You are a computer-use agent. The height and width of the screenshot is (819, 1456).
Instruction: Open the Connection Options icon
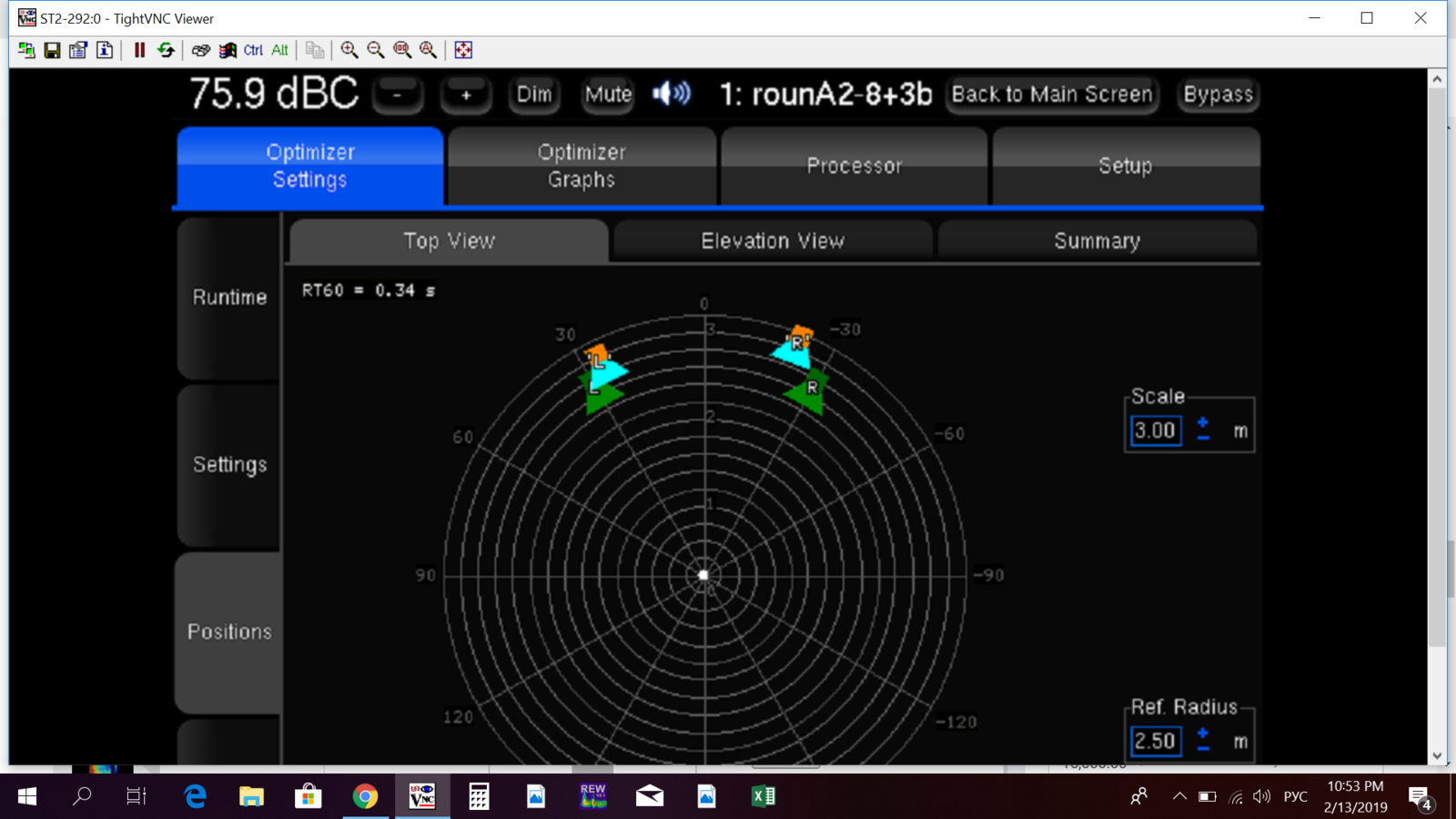[78, 50]
